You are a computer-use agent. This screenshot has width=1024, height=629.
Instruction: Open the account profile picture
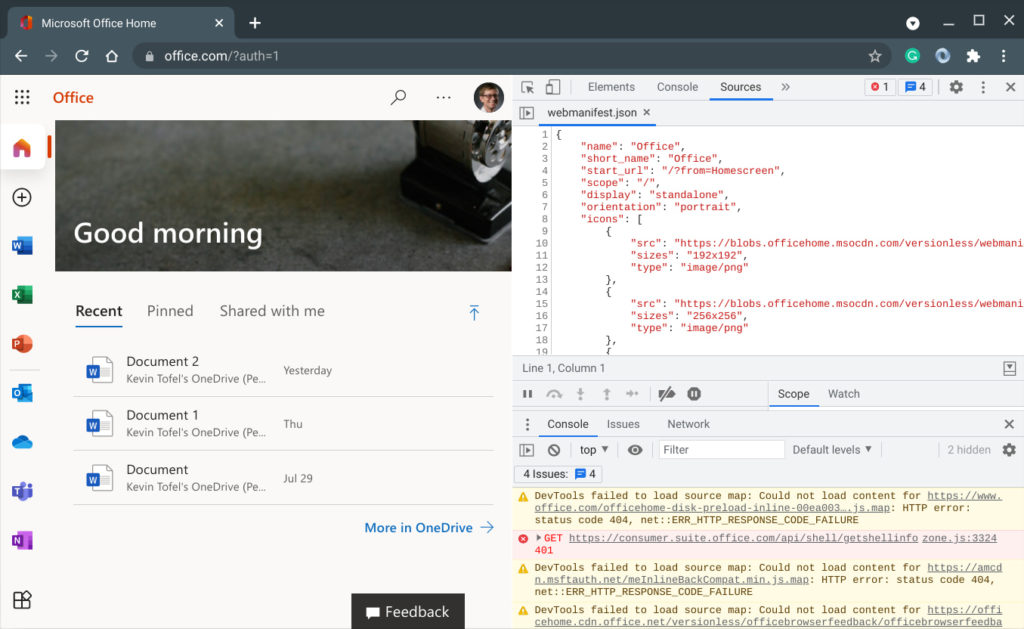[488, 97]
